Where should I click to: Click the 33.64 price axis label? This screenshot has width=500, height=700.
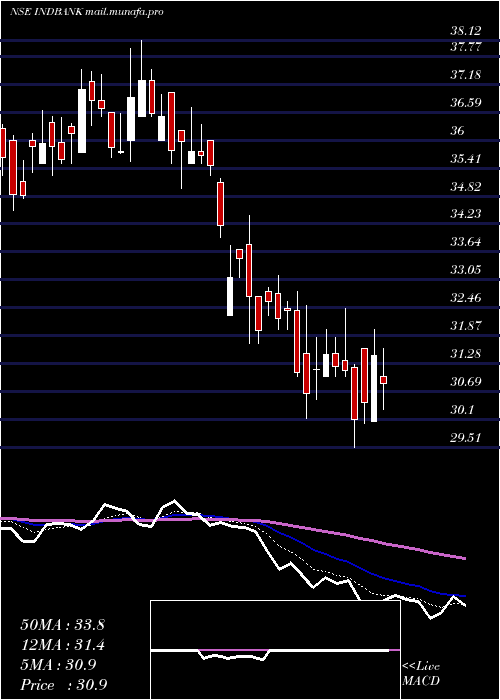pos(466,242)
